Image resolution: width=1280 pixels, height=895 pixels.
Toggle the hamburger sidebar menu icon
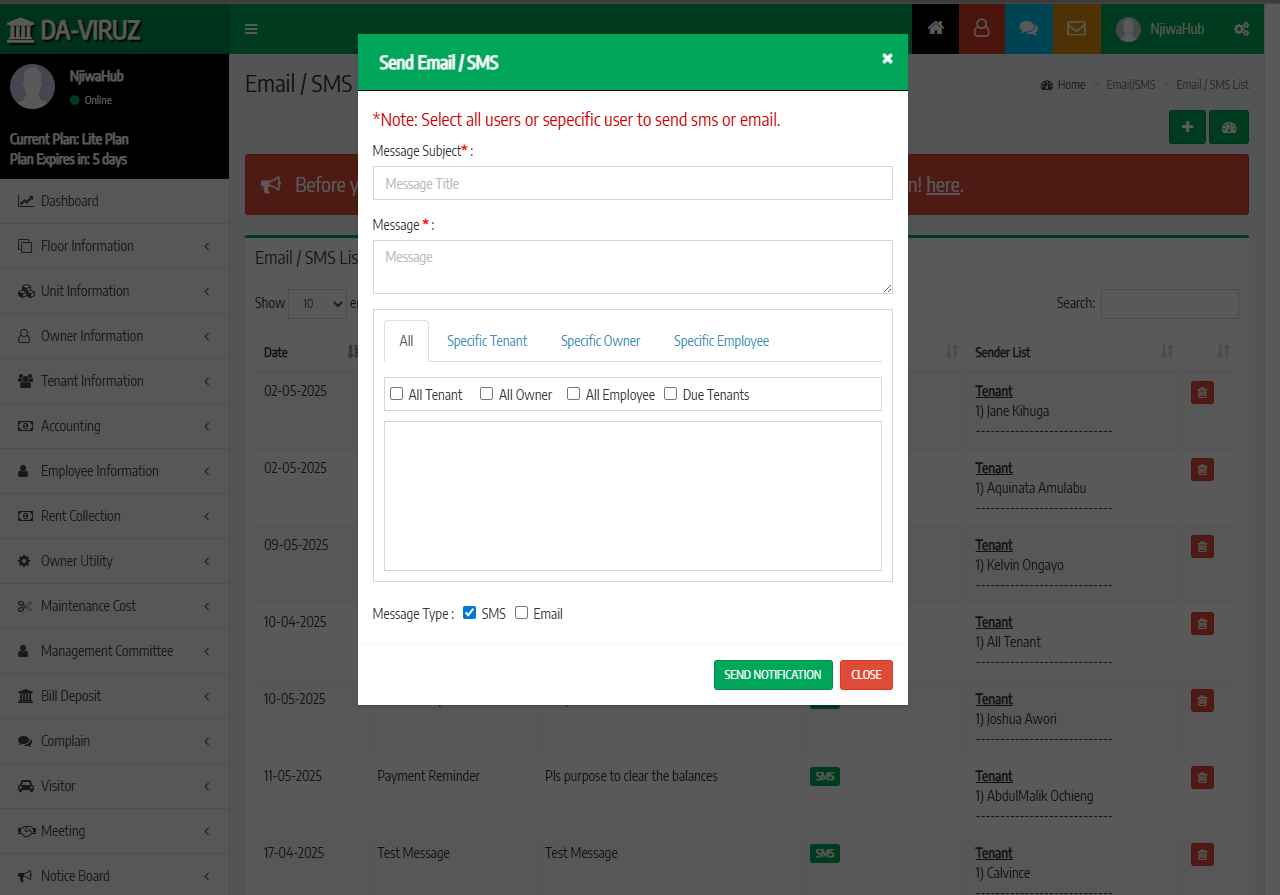[x=251, y=29]
